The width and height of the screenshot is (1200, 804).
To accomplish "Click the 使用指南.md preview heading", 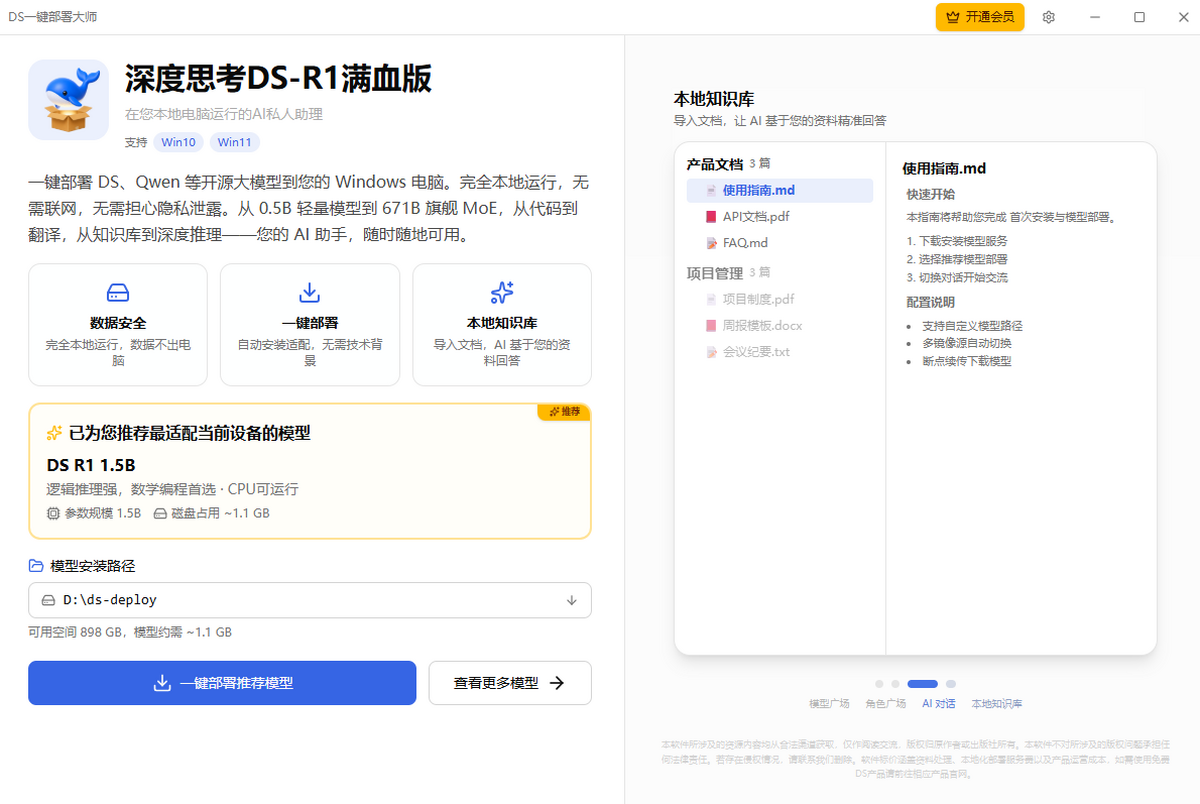I will tap(944, 169).
